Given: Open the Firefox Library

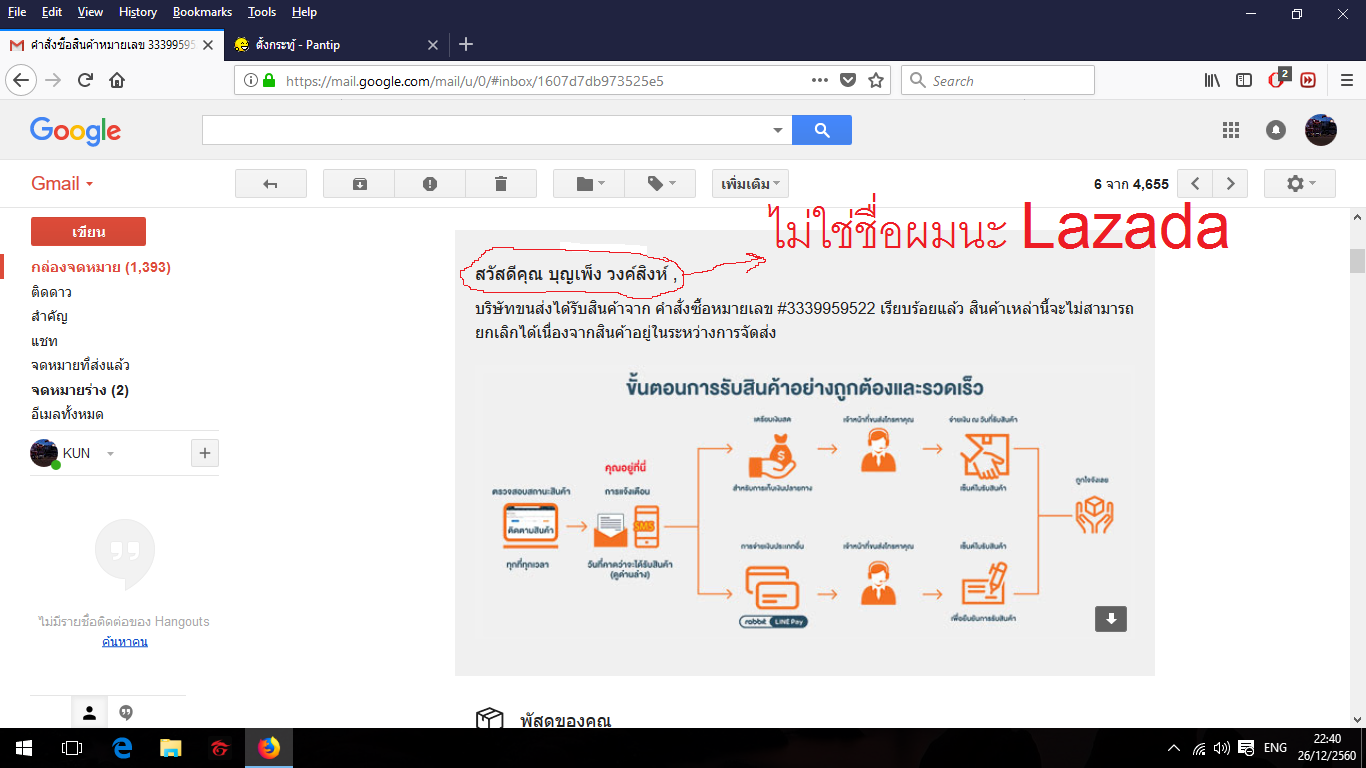Looking at the screenshot, I should (x=1212, y=81).
